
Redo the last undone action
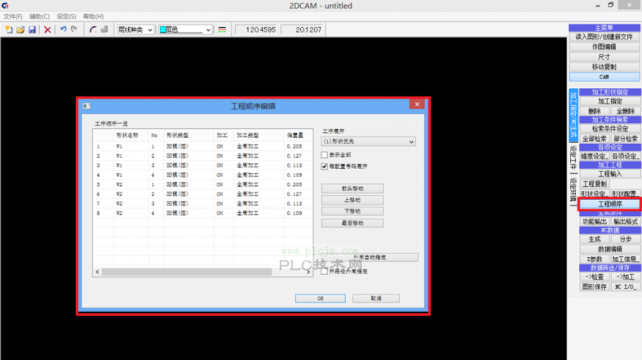coord(74,29)
